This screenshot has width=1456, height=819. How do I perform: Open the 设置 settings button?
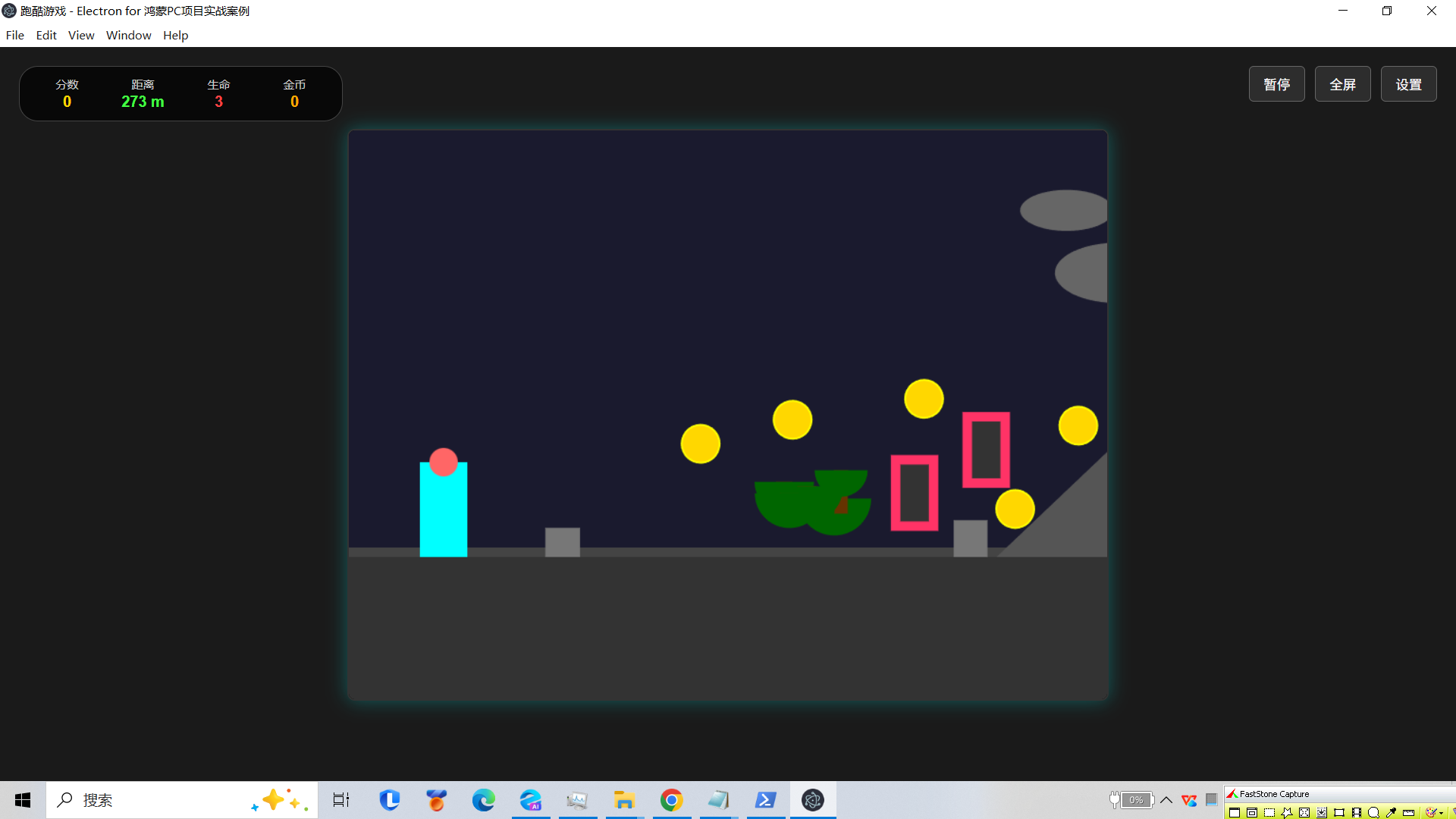[x=1408, y=84]
